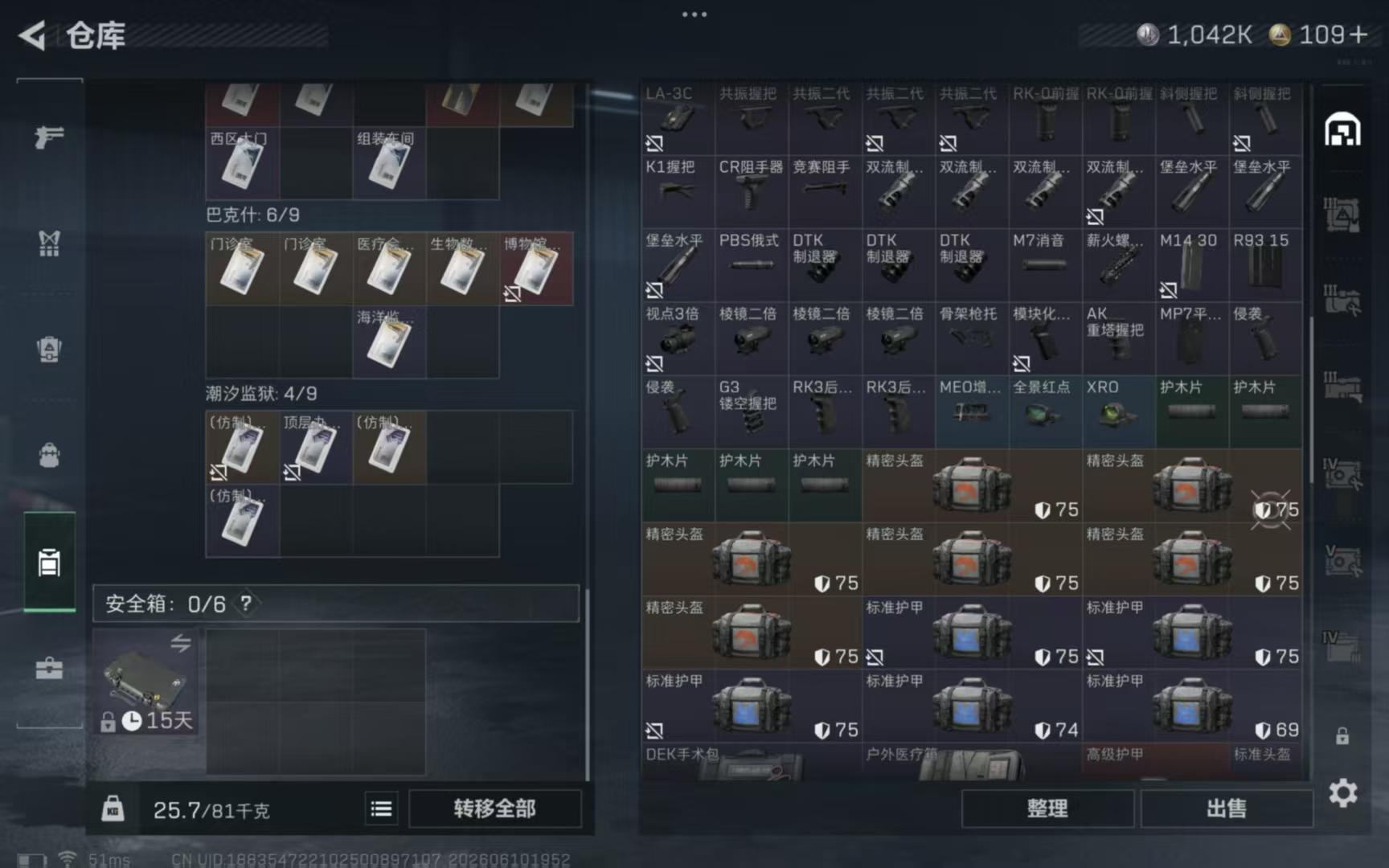Tap the battery icon at bottom left
The height and width of the screenshot is (868, 1389).
(x=32, y=860)
